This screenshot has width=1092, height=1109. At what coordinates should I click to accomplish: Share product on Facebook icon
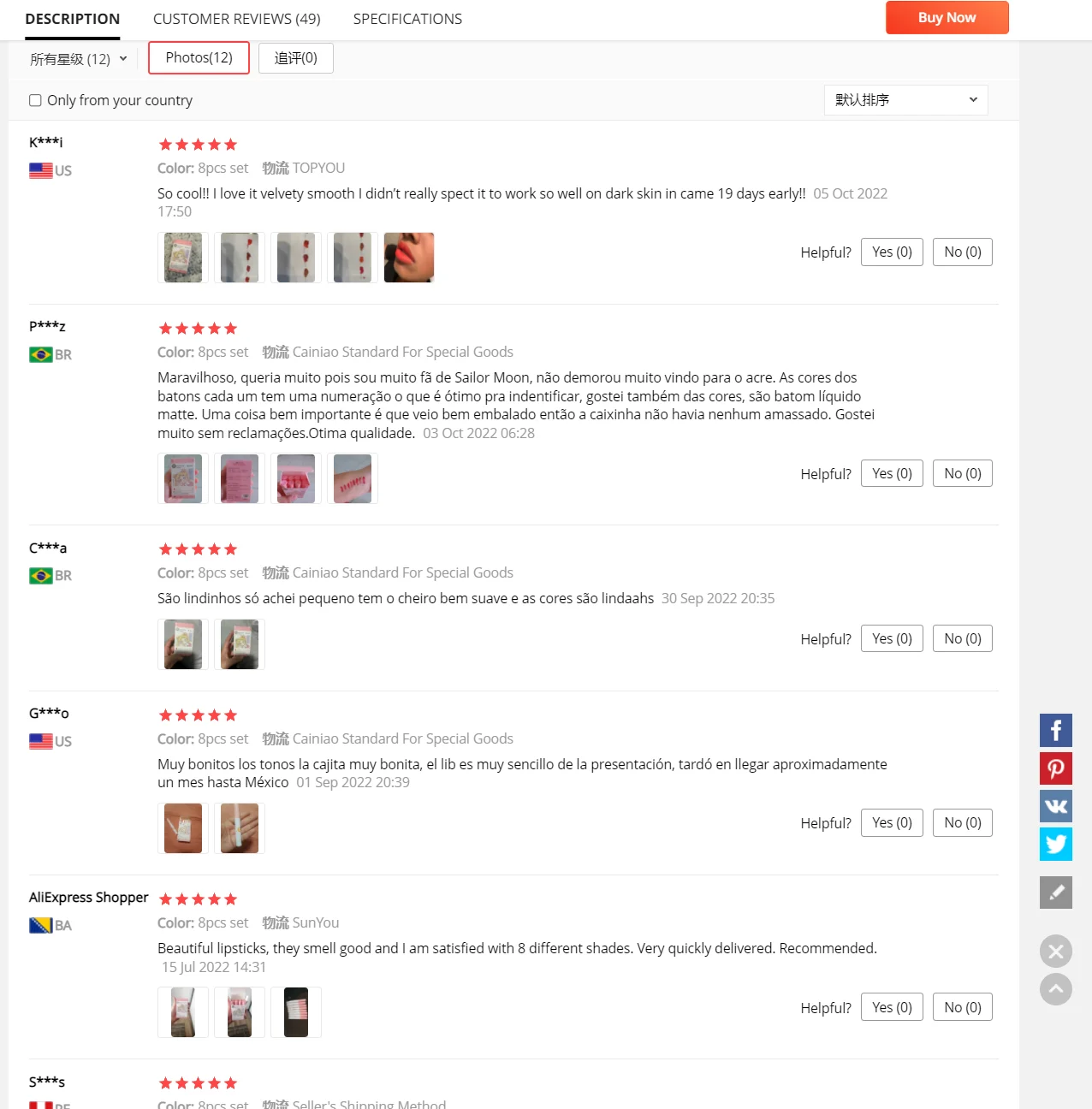coord(1056,731)
